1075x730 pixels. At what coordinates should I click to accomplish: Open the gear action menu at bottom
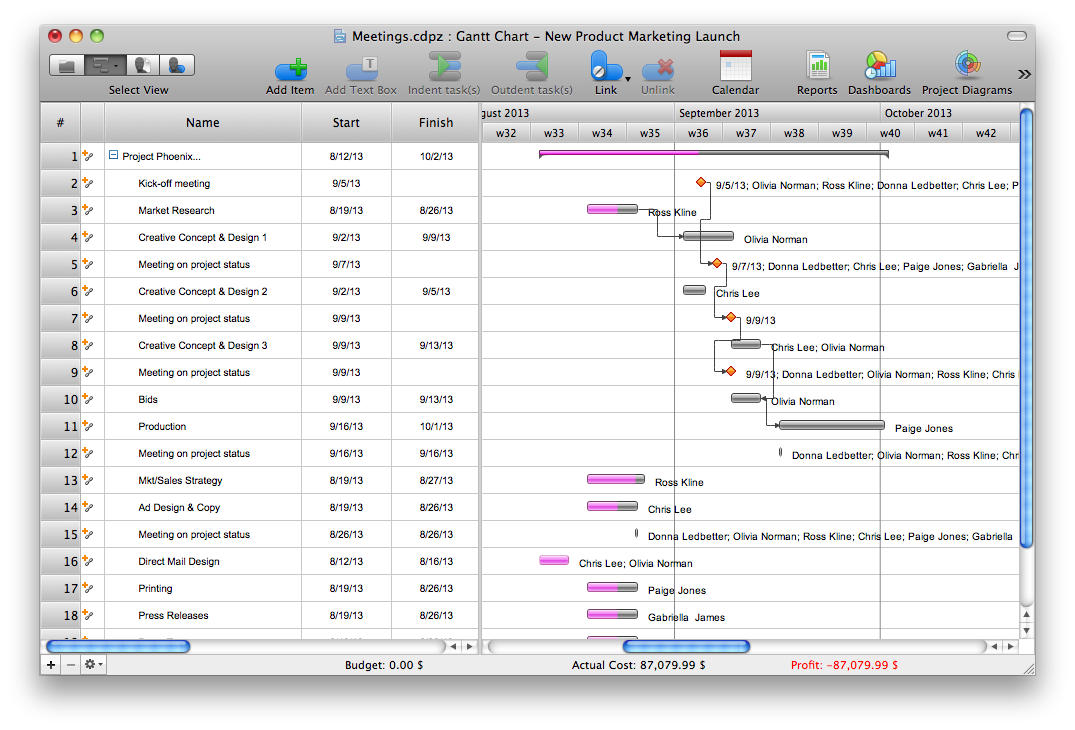pyautogui.click(x=93, y=664)
